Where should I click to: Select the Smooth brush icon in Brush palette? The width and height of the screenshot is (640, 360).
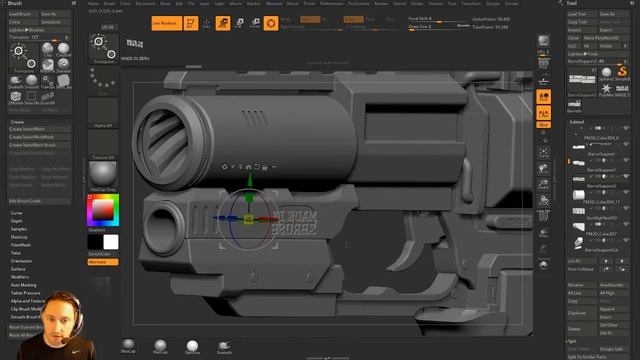pos(32,81)
